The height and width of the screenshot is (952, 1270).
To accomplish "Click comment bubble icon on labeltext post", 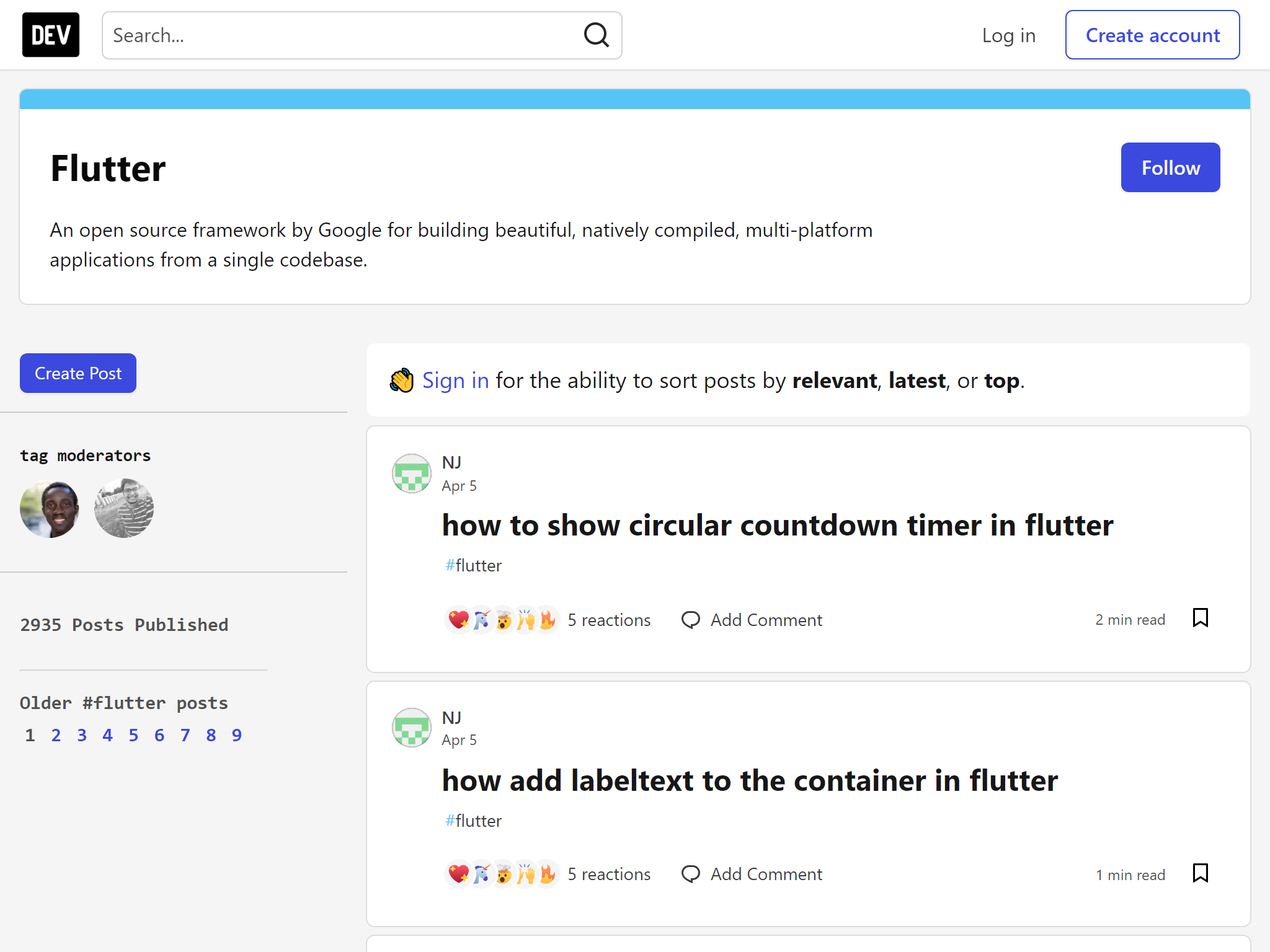I will tap(691, 874).
